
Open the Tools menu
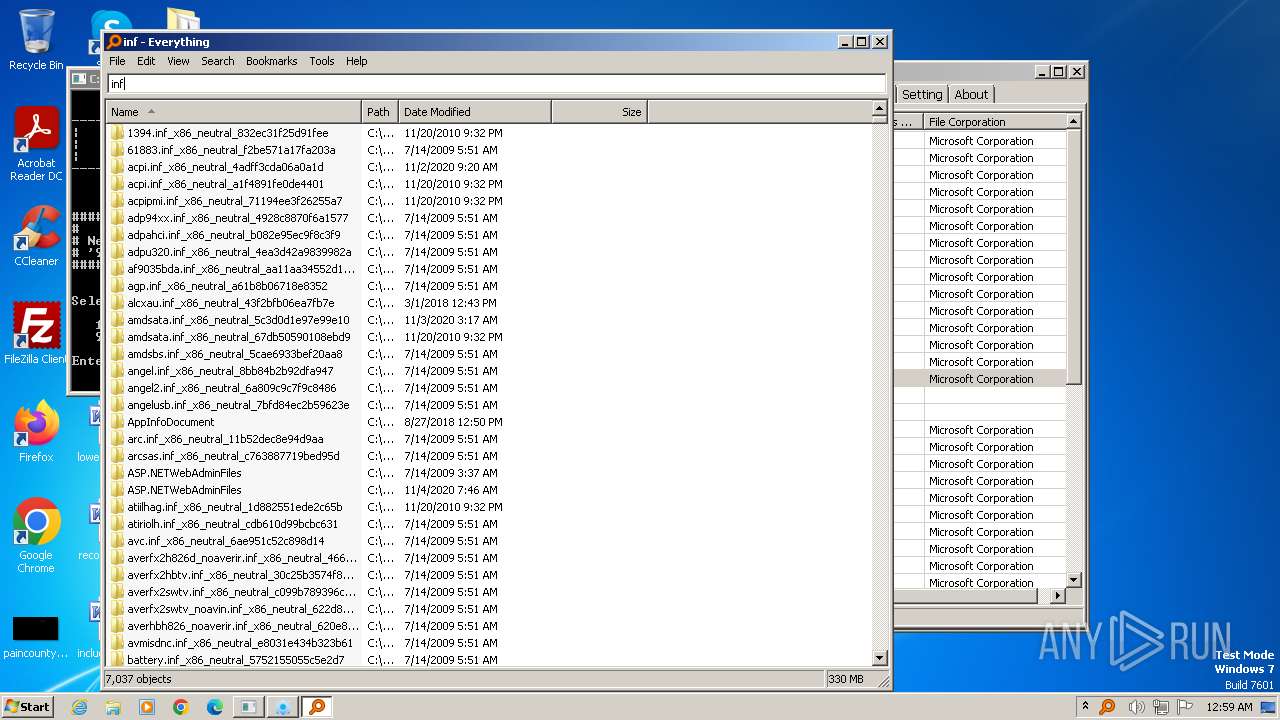pyautogui.click(x=322, y=61)
